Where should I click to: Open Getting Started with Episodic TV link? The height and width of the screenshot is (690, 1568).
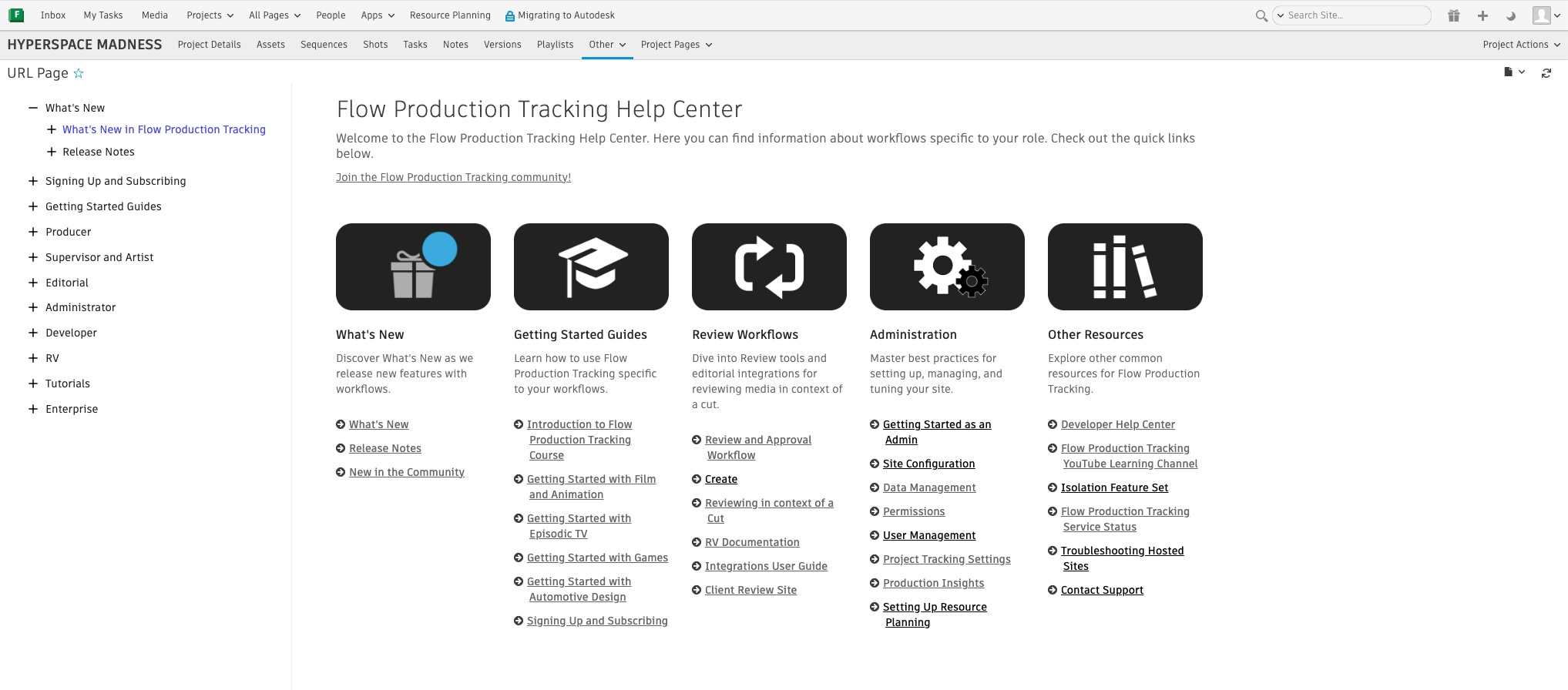click(x=579, y=526)
